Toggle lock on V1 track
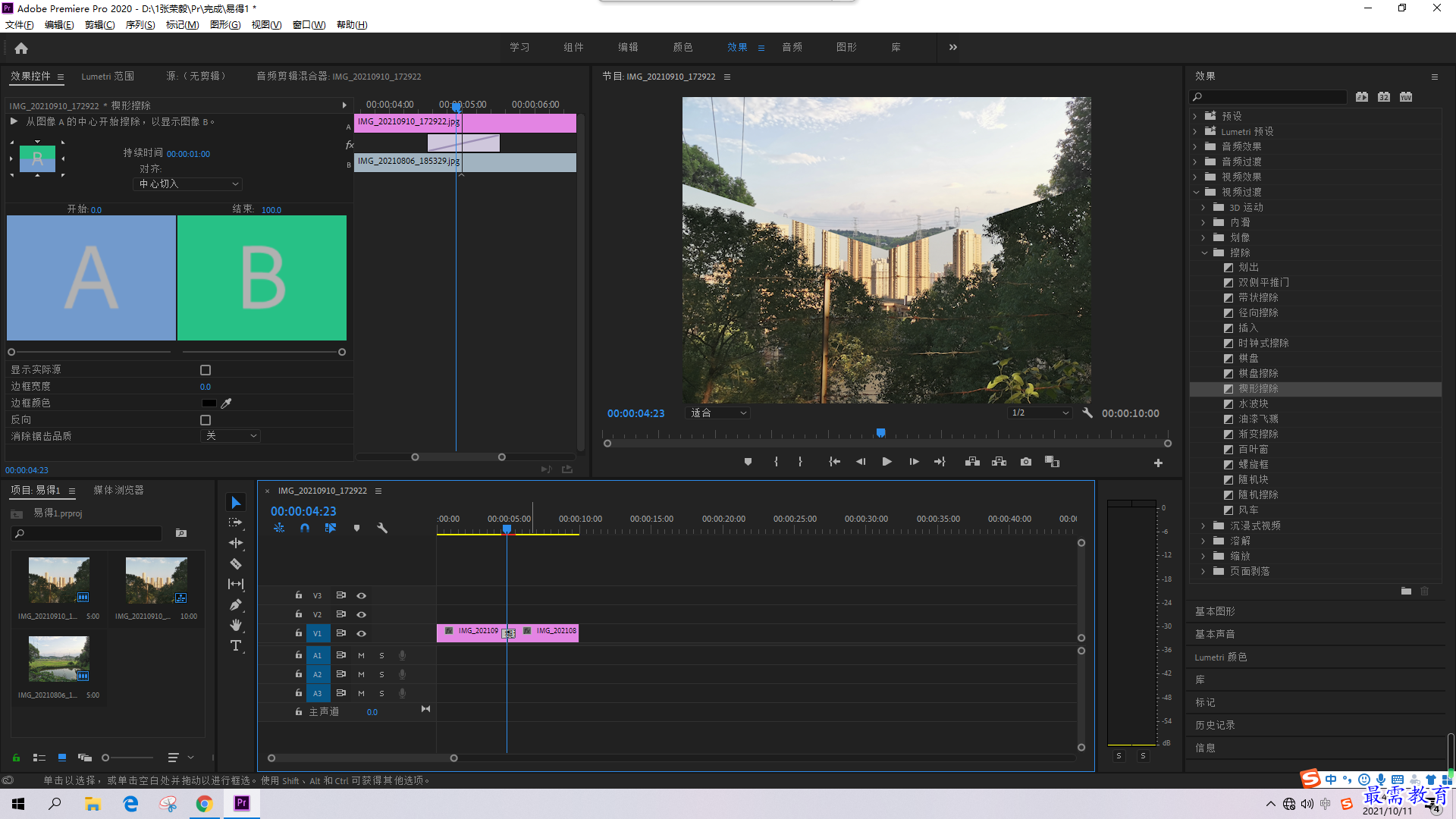Viewport: 1456px width, 819px height. tap(298, 633)
